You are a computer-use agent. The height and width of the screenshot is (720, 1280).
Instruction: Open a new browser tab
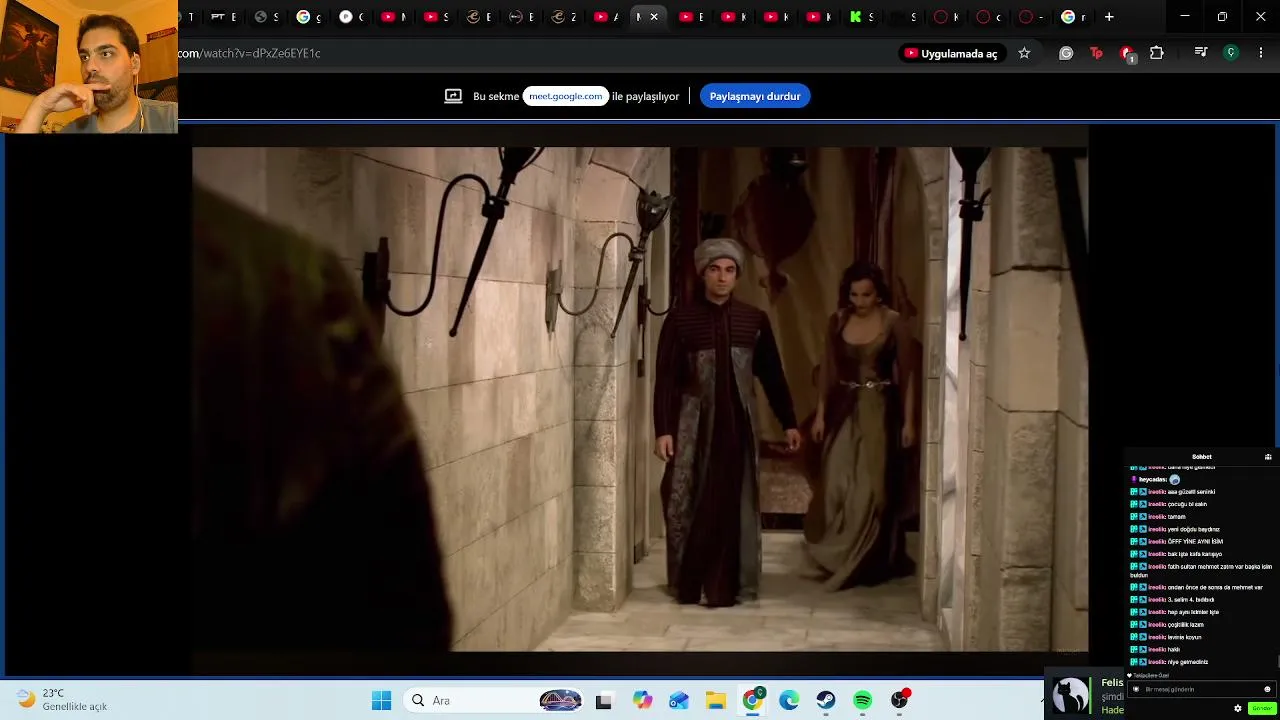click(1109, 17)
